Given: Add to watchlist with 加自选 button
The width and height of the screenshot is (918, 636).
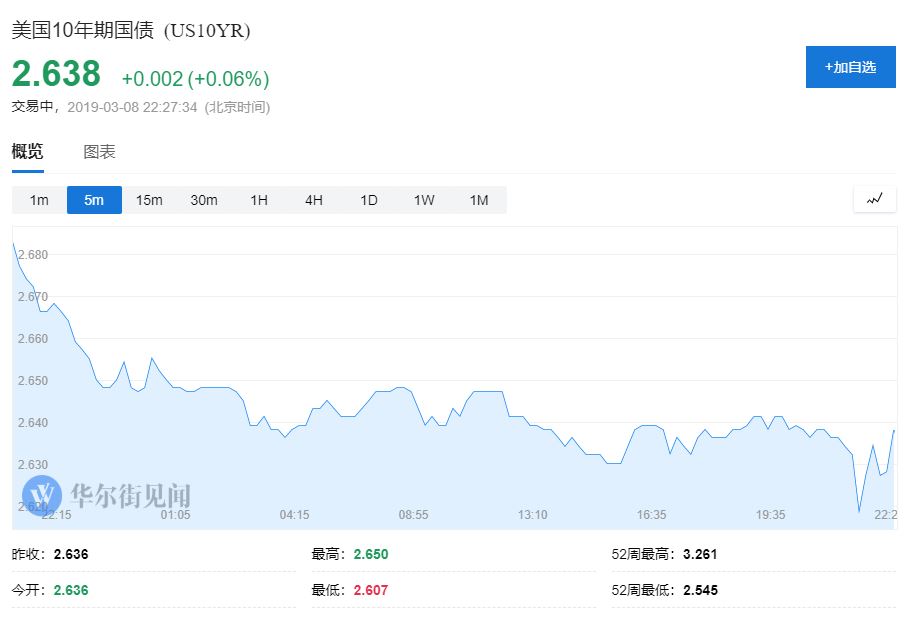Looking at the screenshot, I should click(x=850, y=67).
